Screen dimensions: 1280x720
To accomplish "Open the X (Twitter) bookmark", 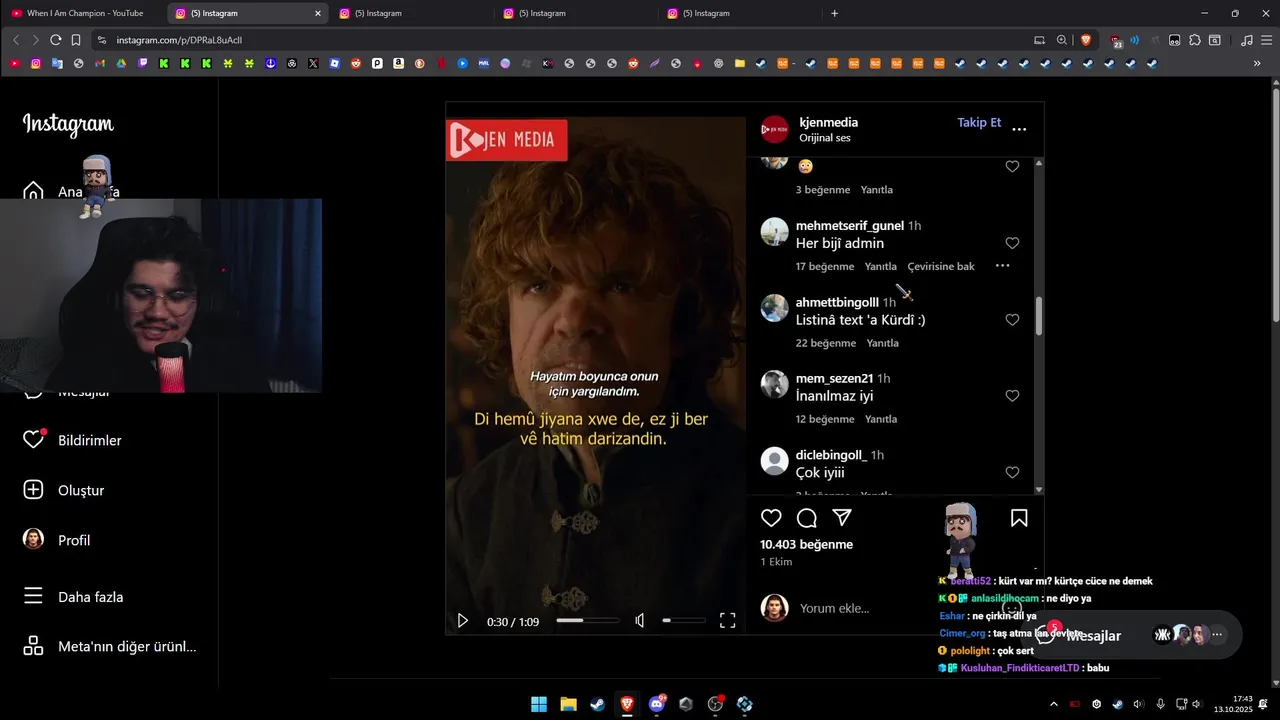I will pyautogui.click(x=313, y=63).
